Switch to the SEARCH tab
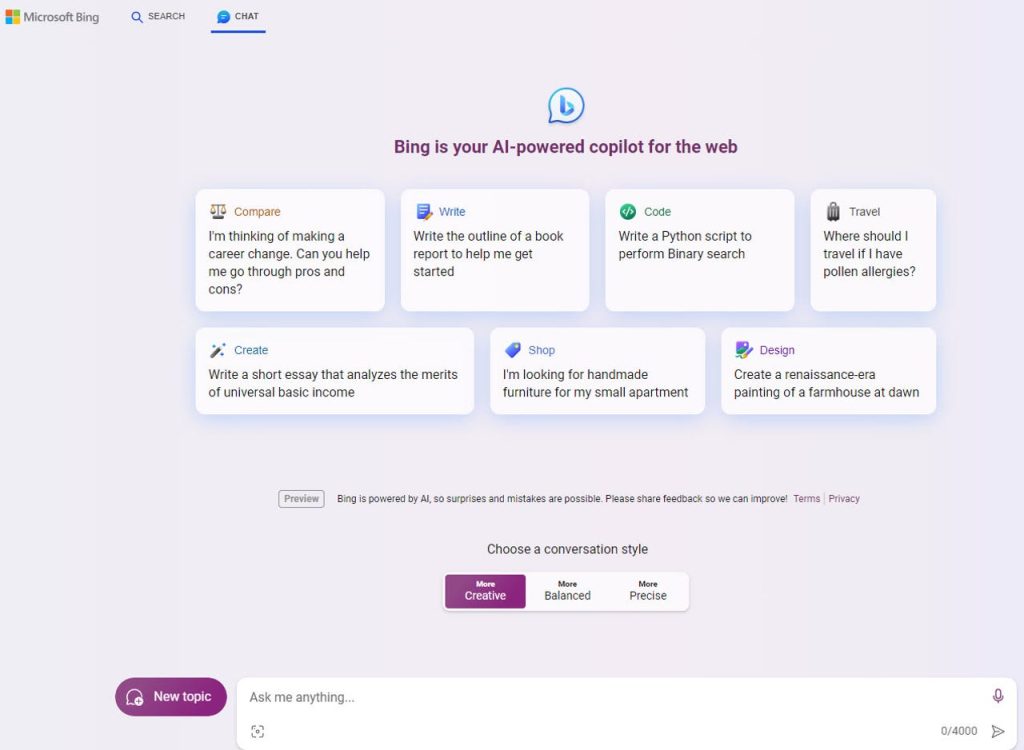This screenshot has width=1024, height=750. tap(157, 16)
